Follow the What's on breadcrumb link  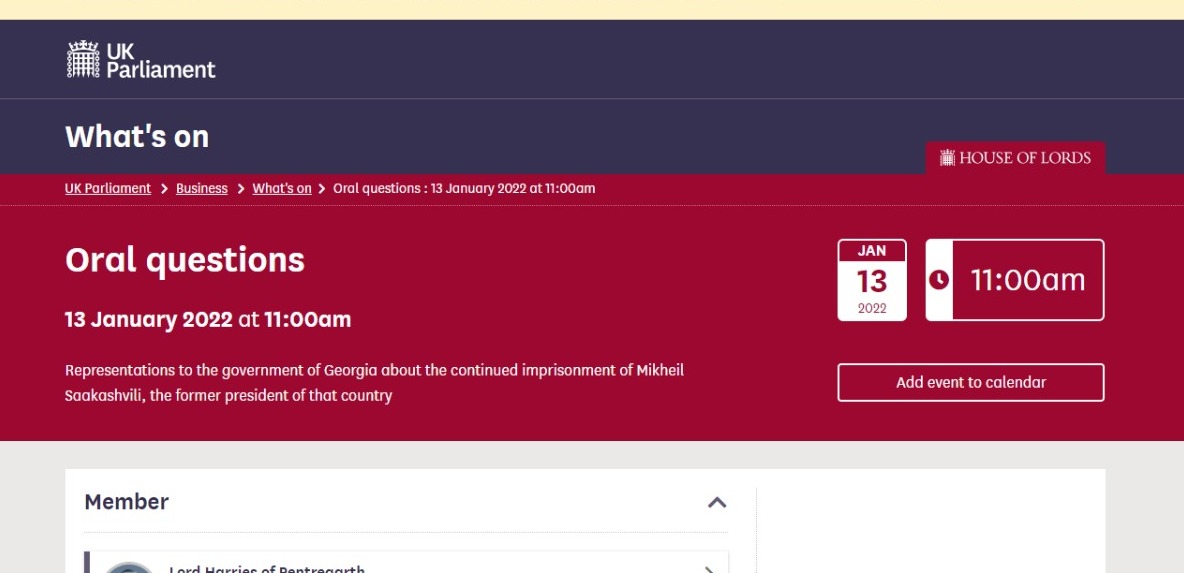pos(282,189)
